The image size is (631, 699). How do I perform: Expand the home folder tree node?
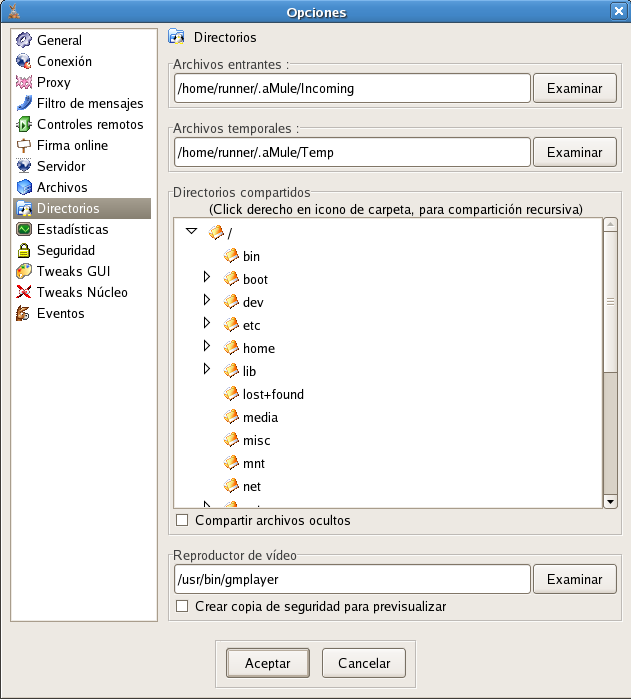coord(207,346)
